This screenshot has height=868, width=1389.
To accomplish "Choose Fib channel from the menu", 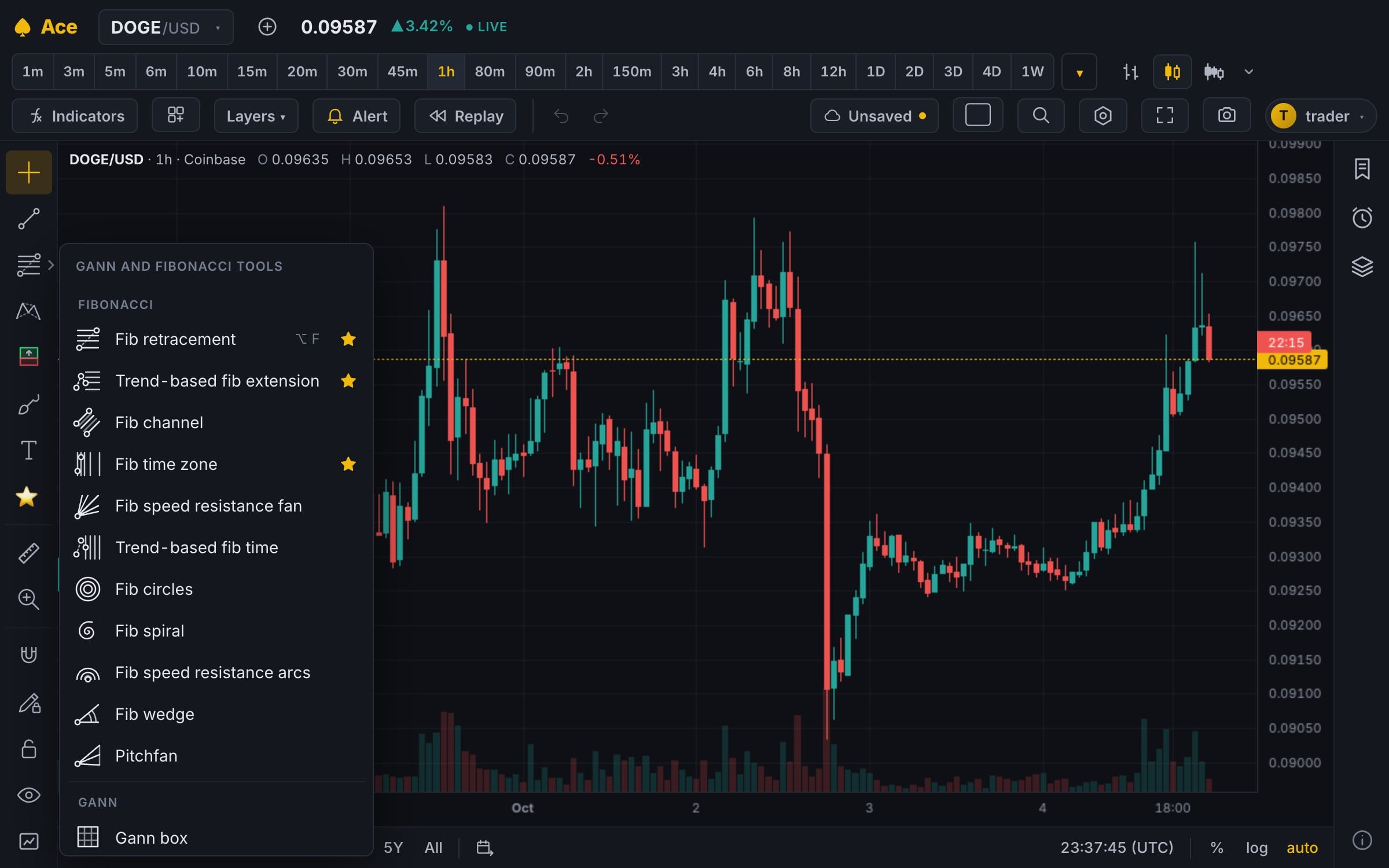I will [216, 422].
